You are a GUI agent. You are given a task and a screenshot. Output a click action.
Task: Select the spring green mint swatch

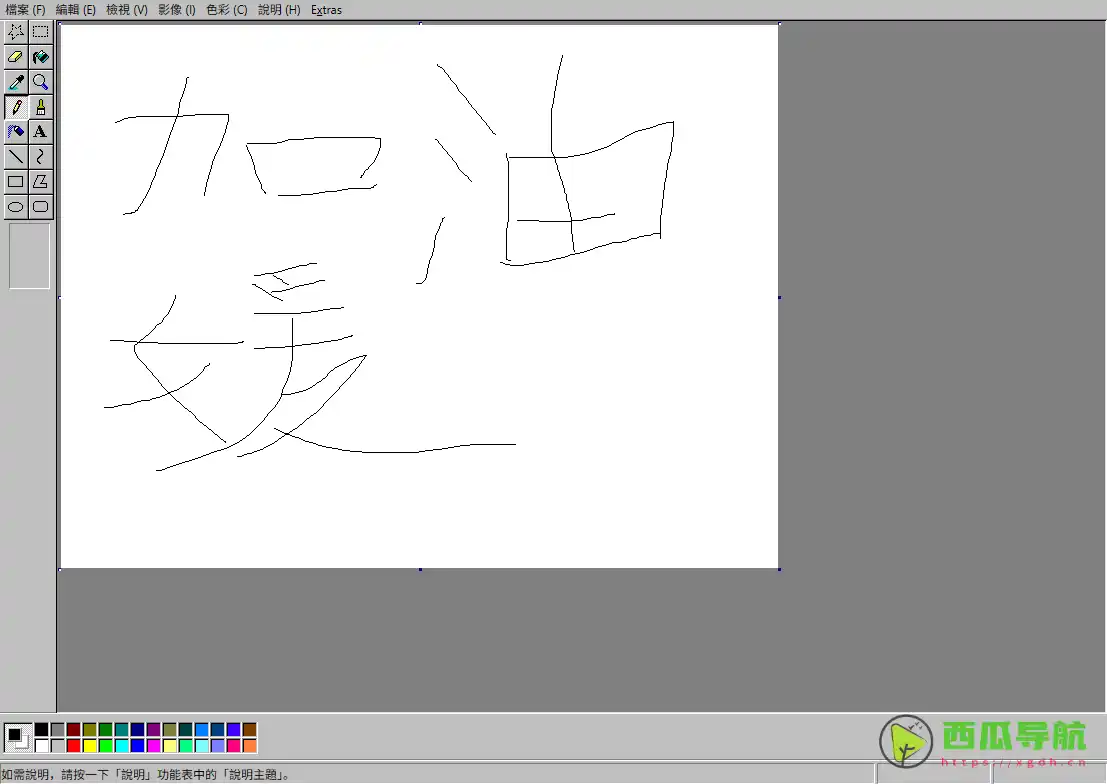(x=186, y=746)
